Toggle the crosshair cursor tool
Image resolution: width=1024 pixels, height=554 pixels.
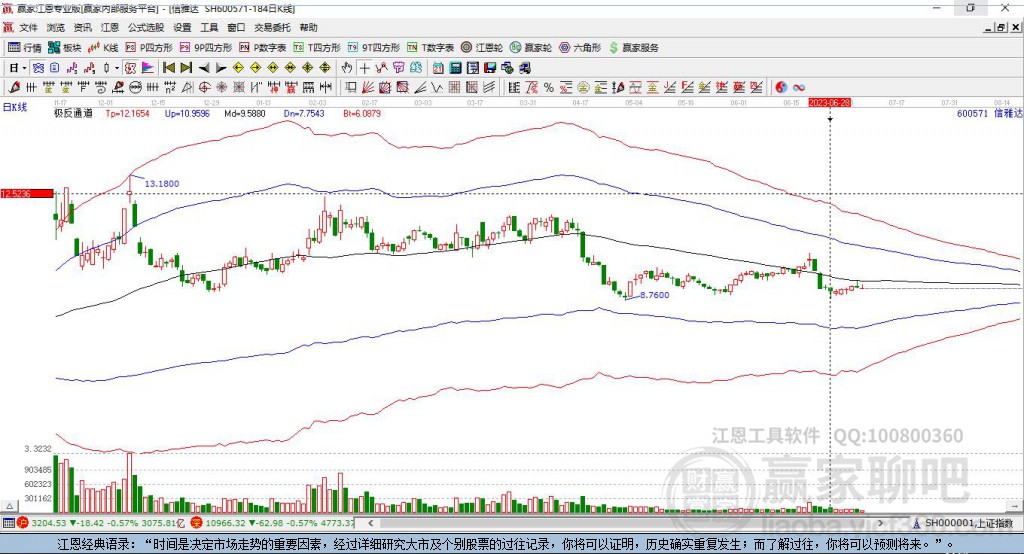click(x=364, y=68)
